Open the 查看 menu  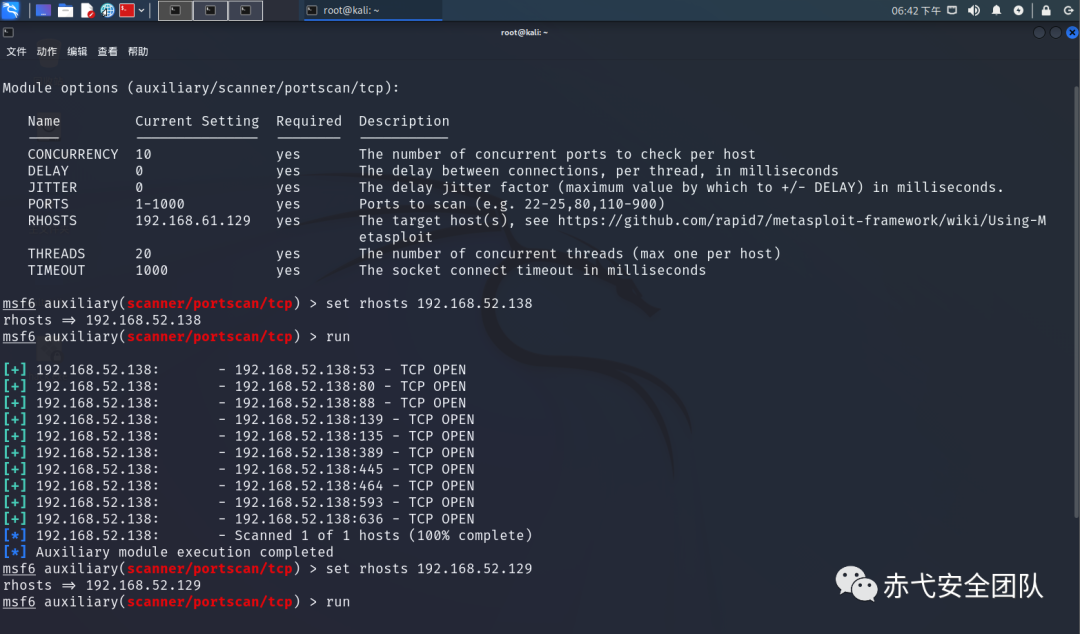tap(107, 52)
